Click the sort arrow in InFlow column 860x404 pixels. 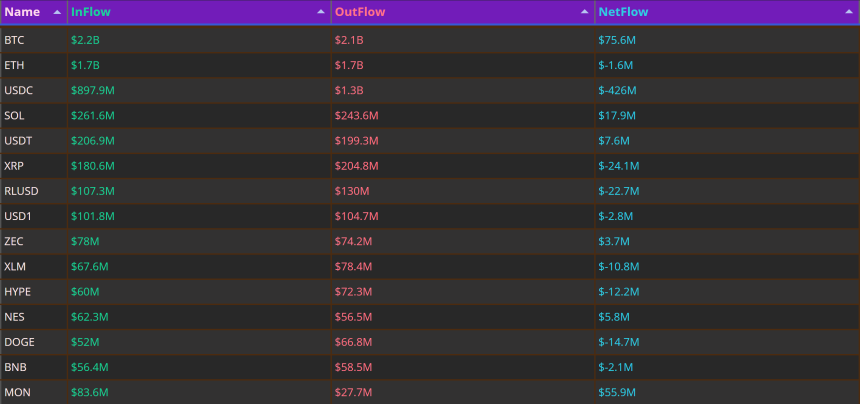pos(321,12)
